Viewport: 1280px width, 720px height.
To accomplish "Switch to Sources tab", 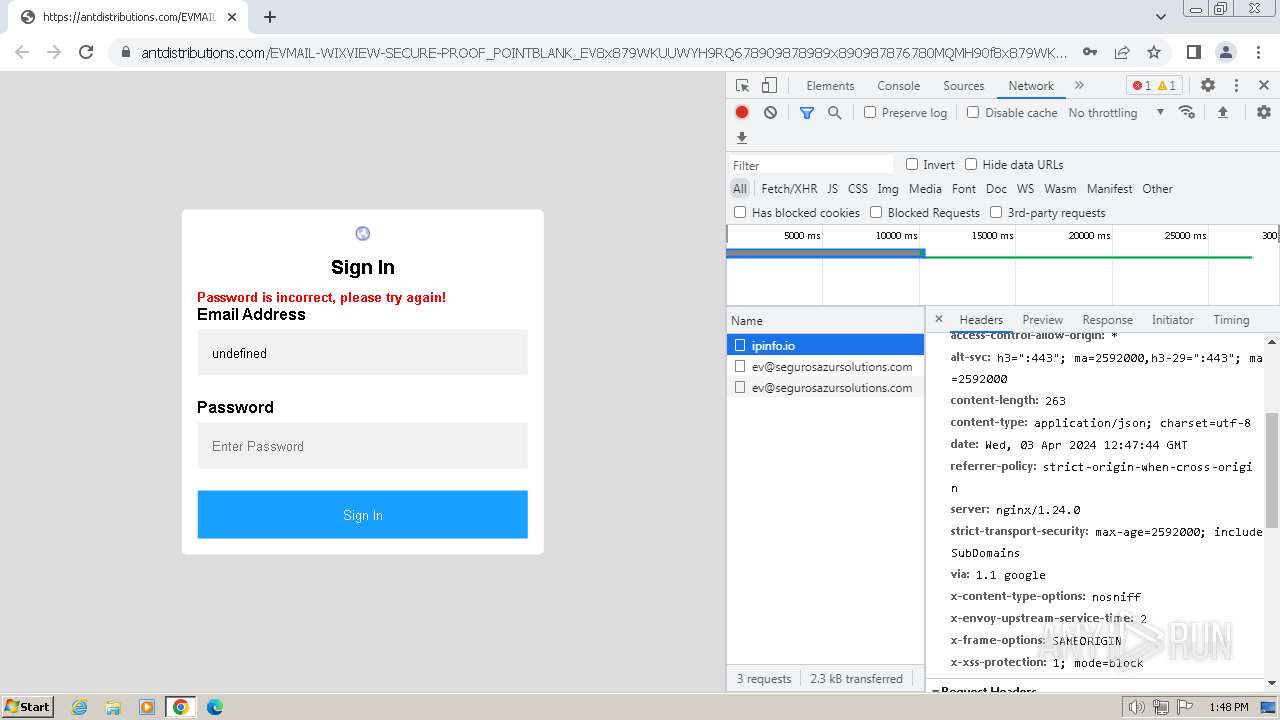I will [x=964, y=86].
